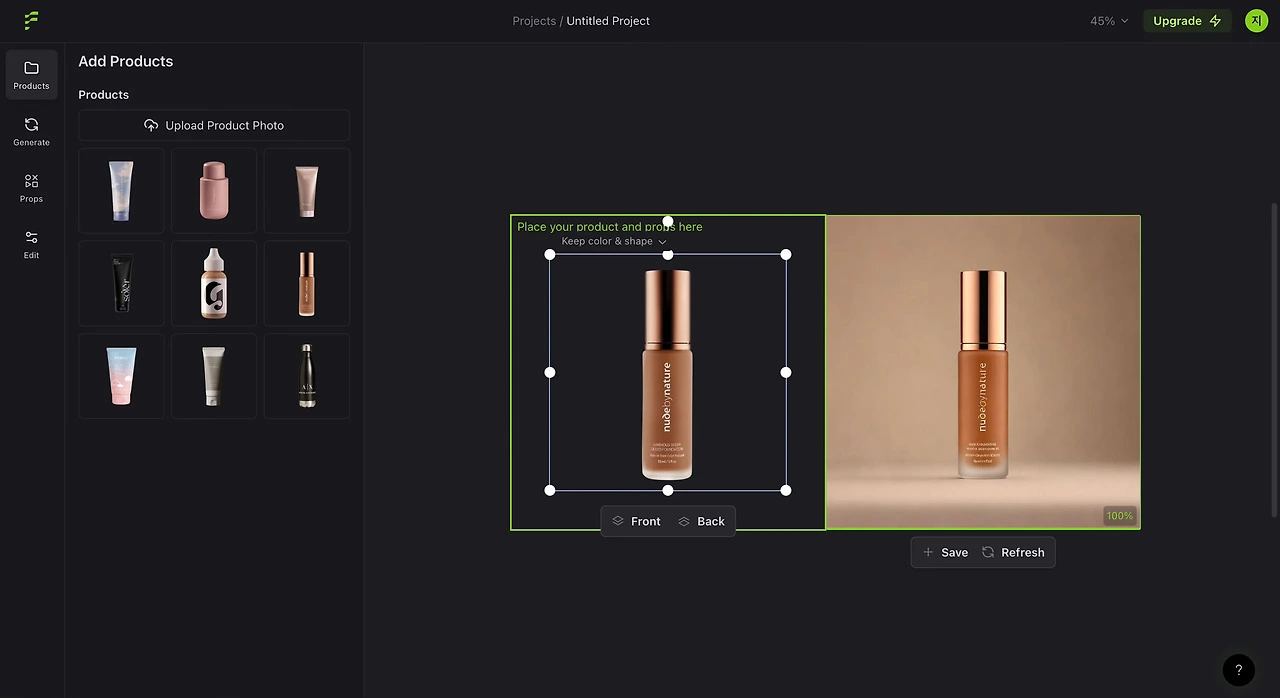Click the app logo icon
This screenshot has height=698, width=1280.
click(31, 20)
